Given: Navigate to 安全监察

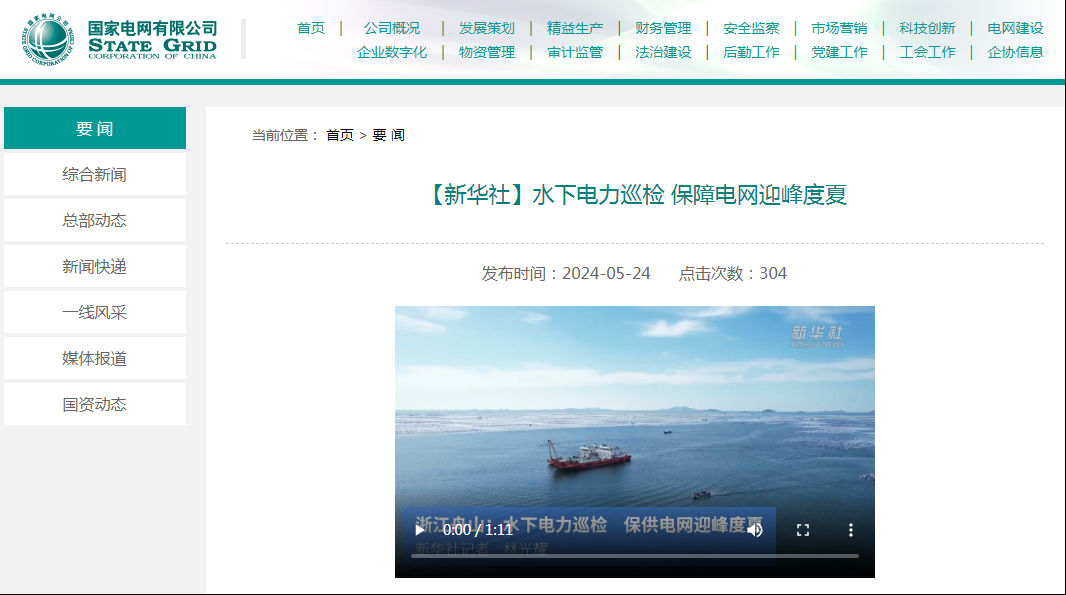Looking at the screenshot, I should (751, 29).
